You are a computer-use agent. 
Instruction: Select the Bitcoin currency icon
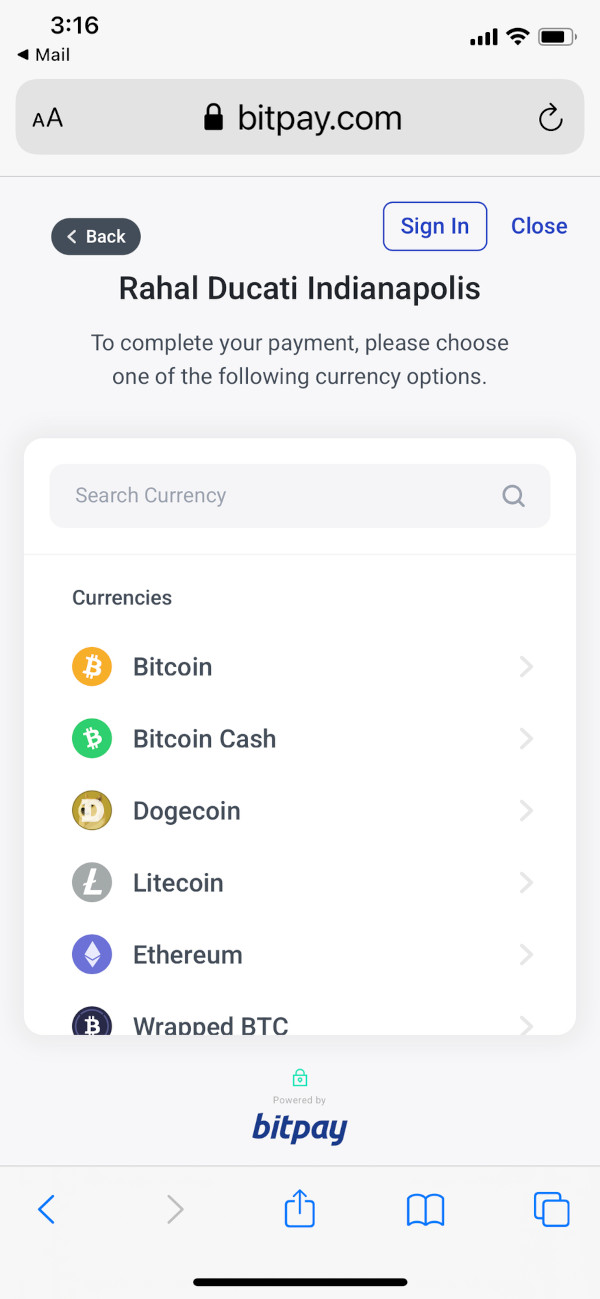[92, 666]
